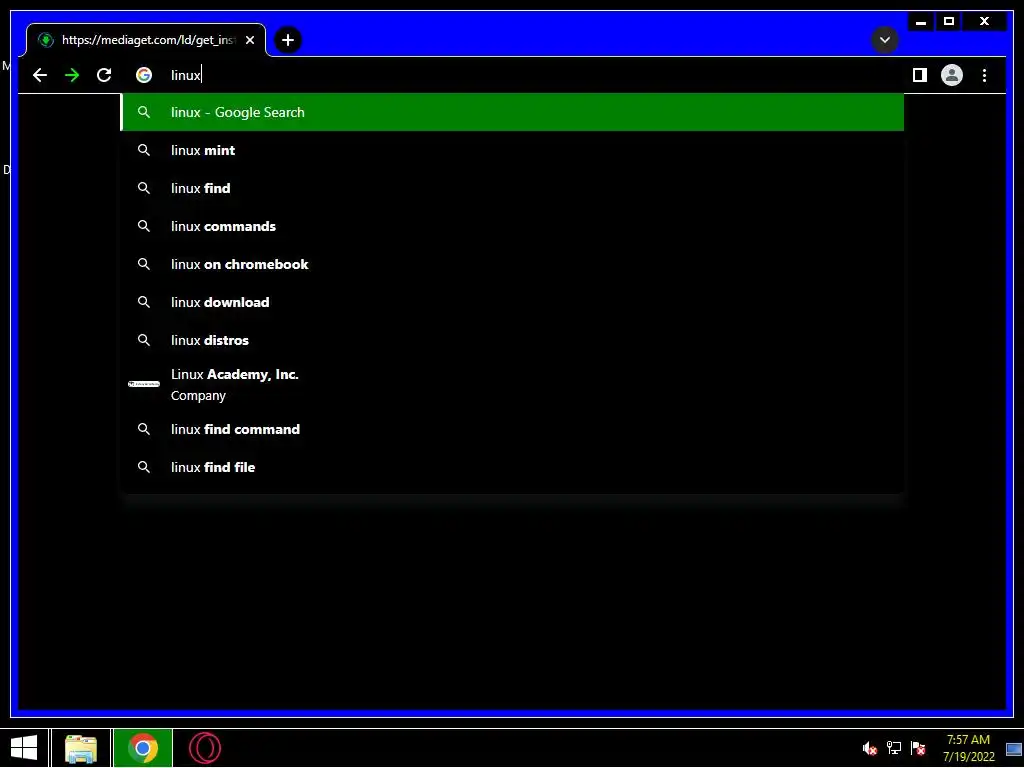Viewport: 1024px width, 768px height.
Task: Click search icon beside 'linux commands'
Action: coord(144,226)
